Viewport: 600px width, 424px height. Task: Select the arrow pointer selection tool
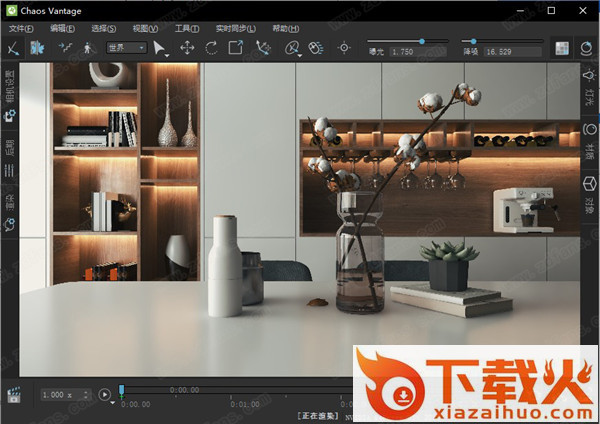[x=158, y=48]
